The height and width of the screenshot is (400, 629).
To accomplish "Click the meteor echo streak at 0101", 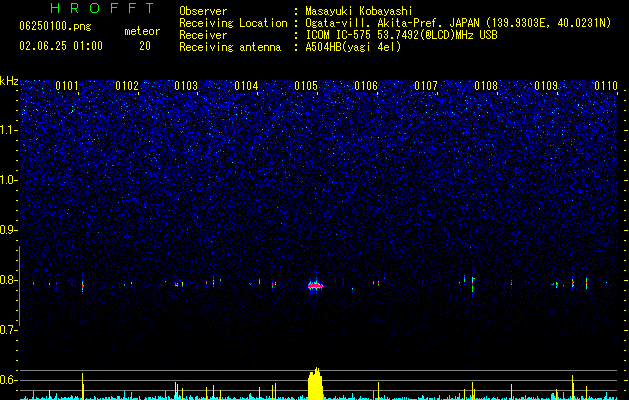I will pos(83,286).
